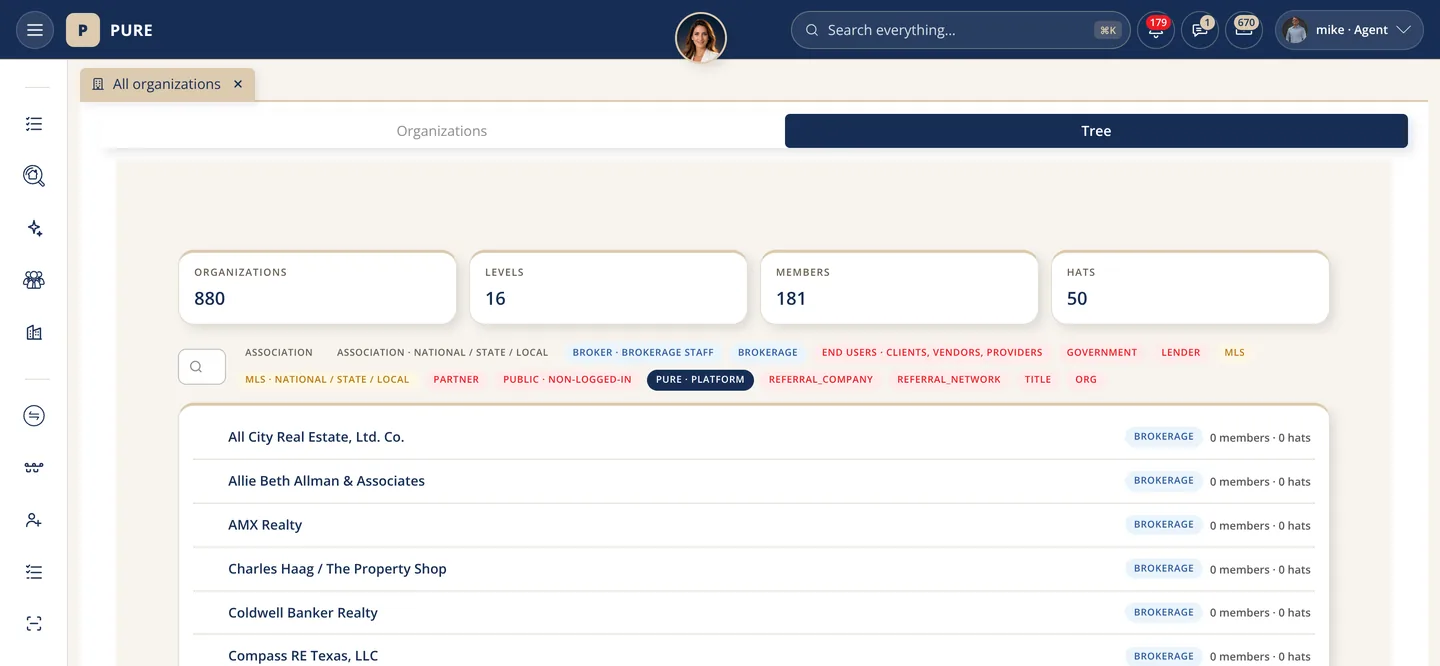Open the people group sidebar icon
This screenshot has height=666, width=1440.
[34, 280]
